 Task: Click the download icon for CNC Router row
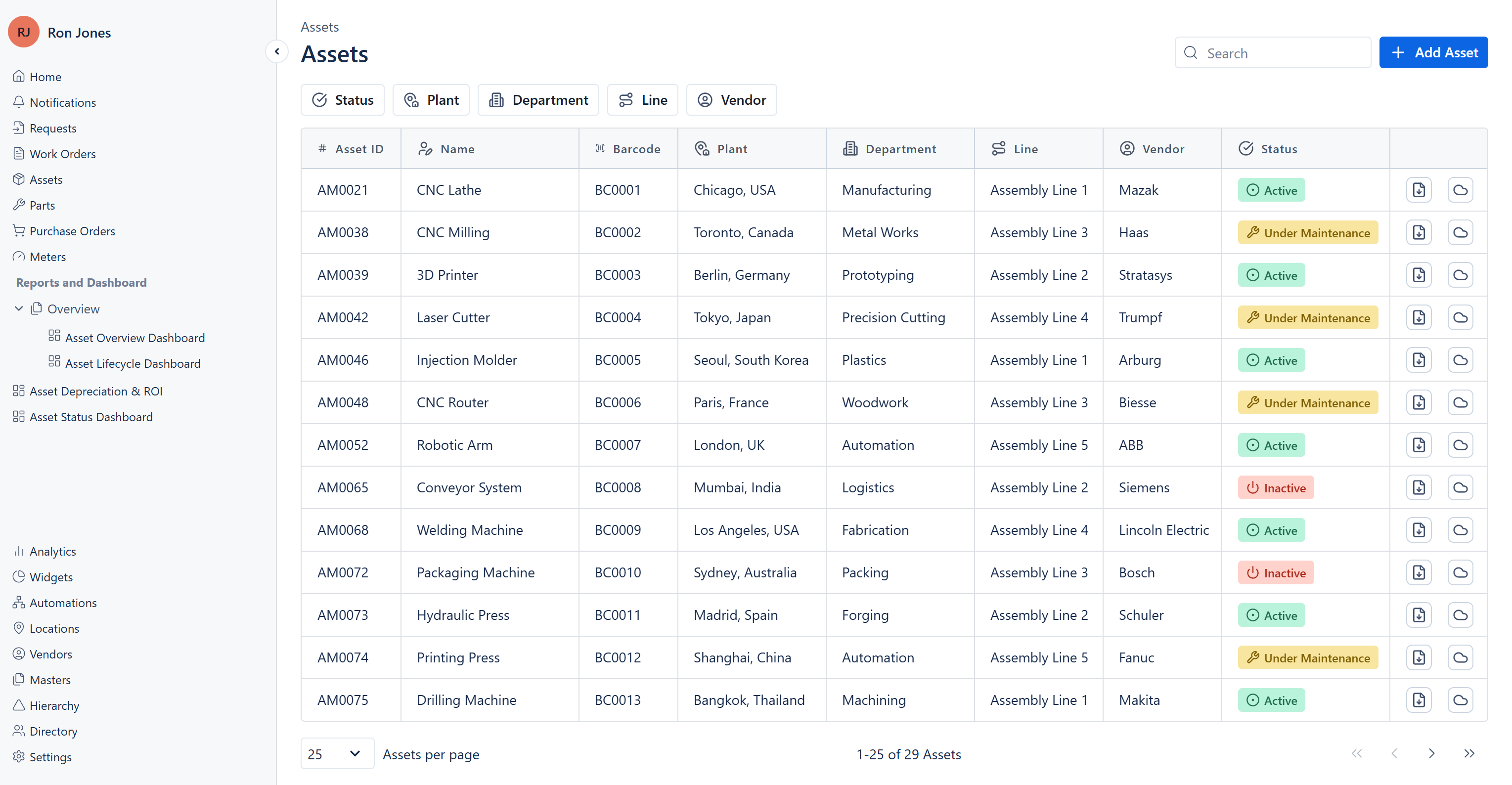tap(1419, 402)
